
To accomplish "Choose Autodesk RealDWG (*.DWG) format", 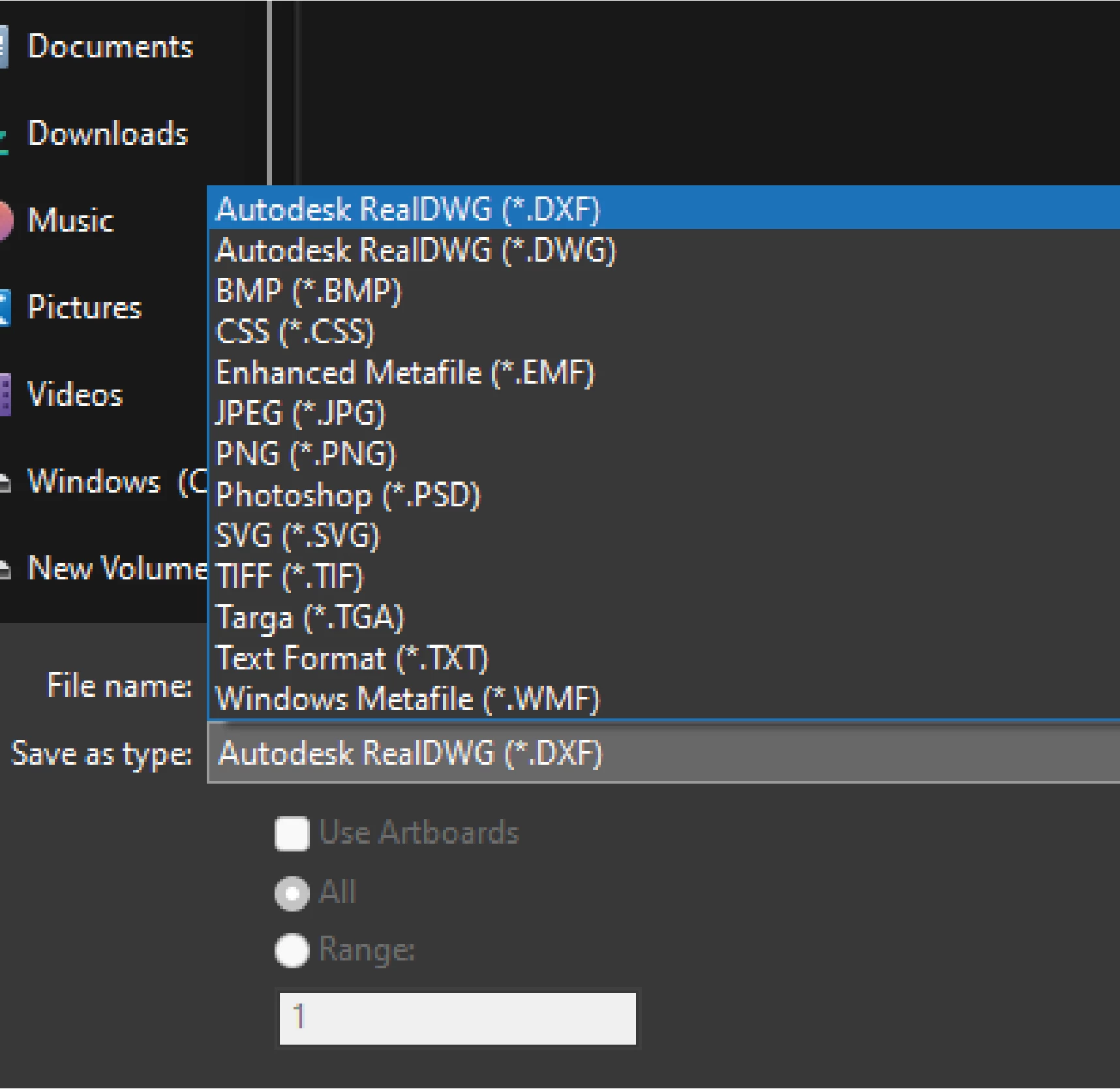I will [x=664, y=250].
